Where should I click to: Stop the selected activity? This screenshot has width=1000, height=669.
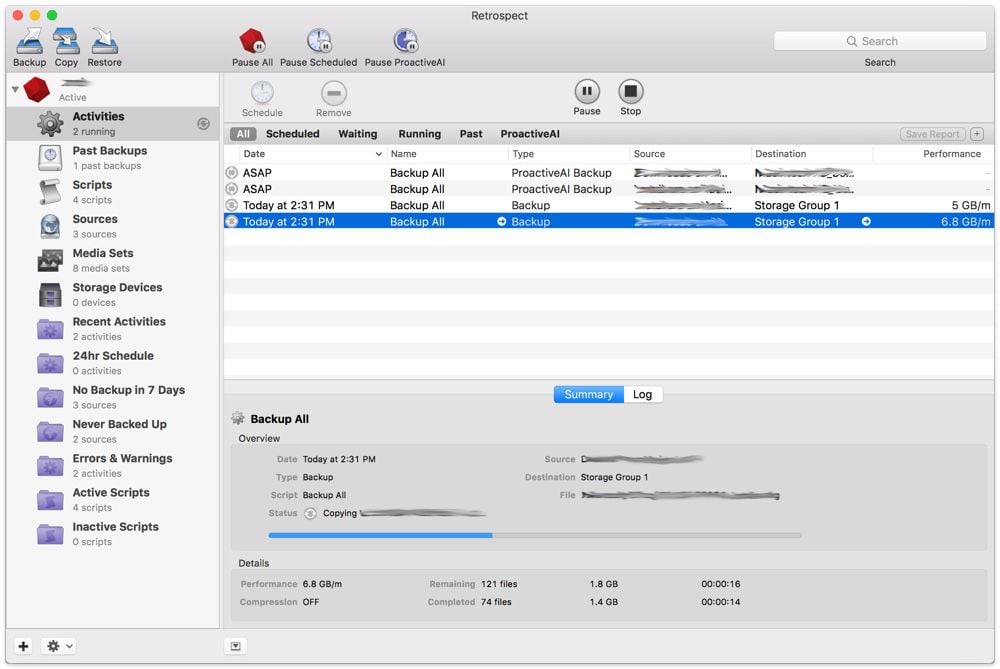(x=630, y=91)
